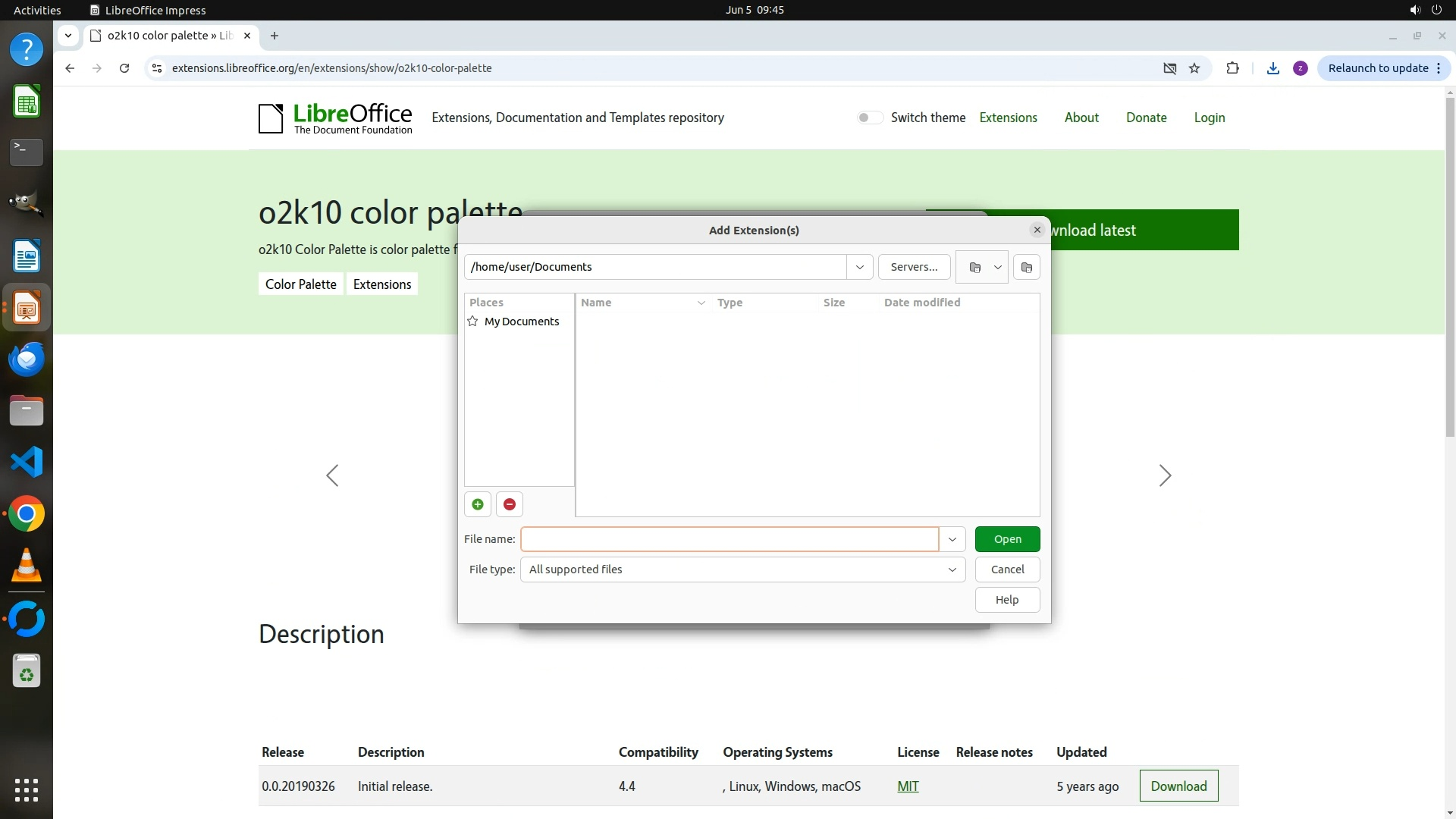Viewport: 1456px width, 819px height.
Task: Click the browser page vertical scrollbar
Action: click(x=1450, y=265)
